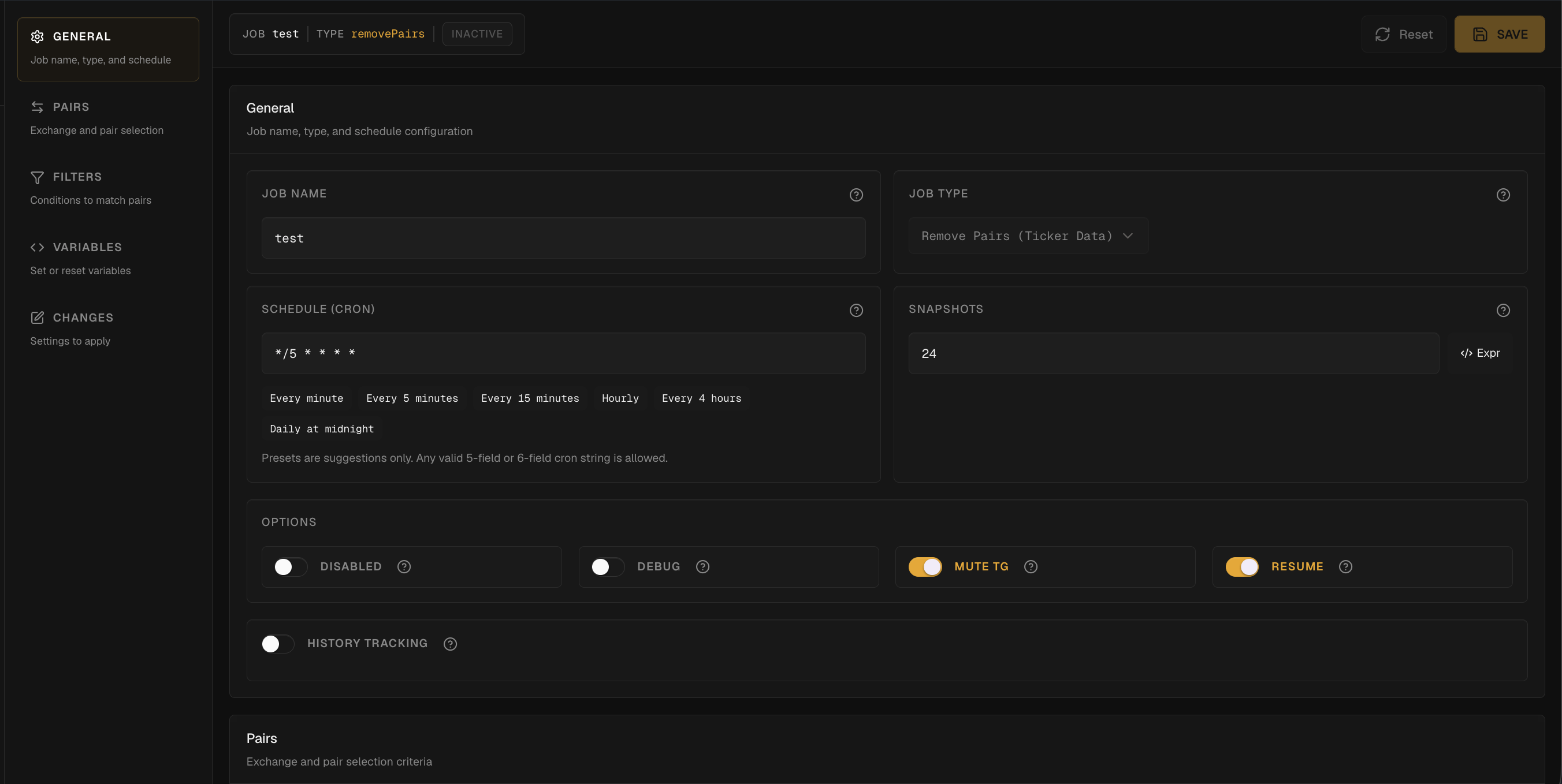Click the Pairs swap-arrows icon
The height and width of the screenshot is (784, 1562).
click(37, 107)
